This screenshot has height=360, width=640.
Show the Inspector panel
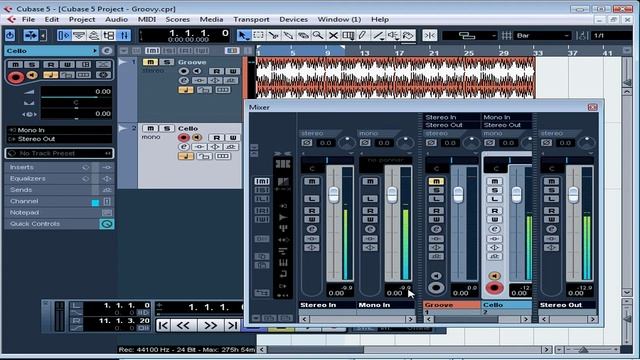[x=63, y=36]
